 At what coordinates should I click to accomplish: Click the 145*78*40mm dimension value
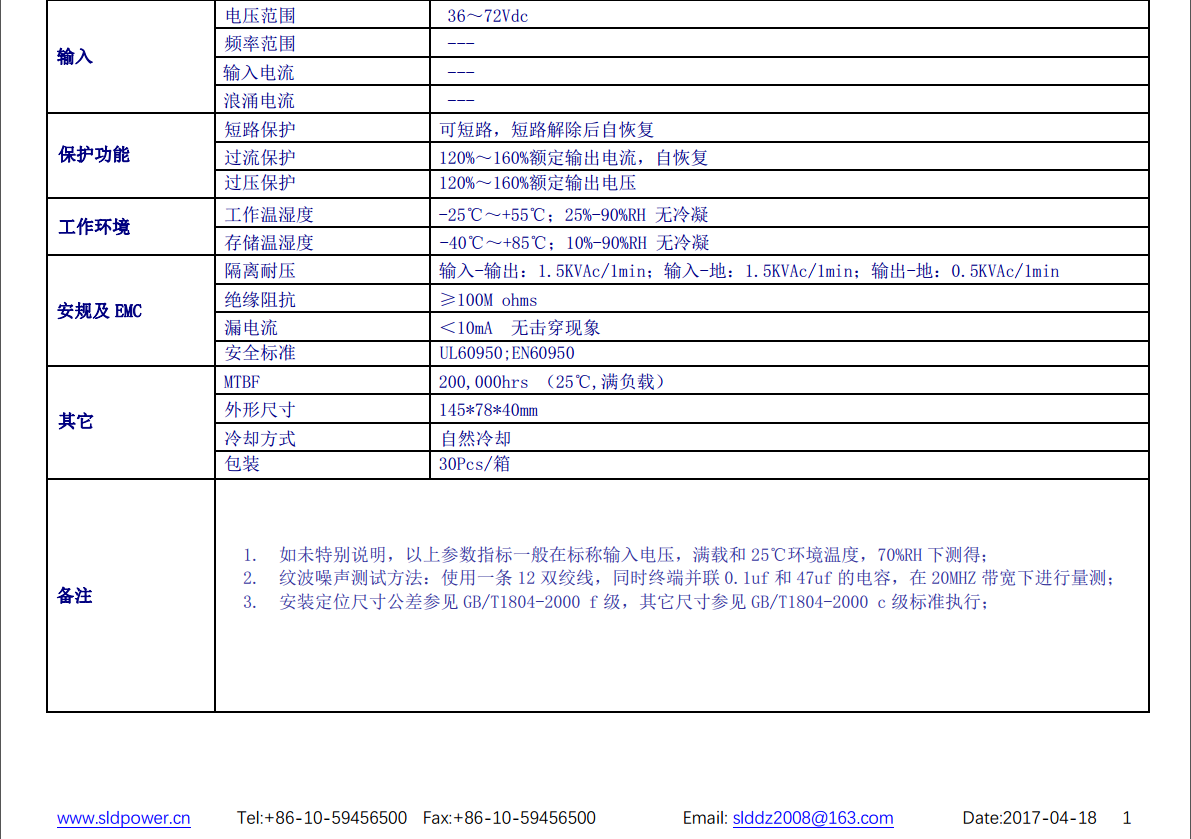coord(488,410)
